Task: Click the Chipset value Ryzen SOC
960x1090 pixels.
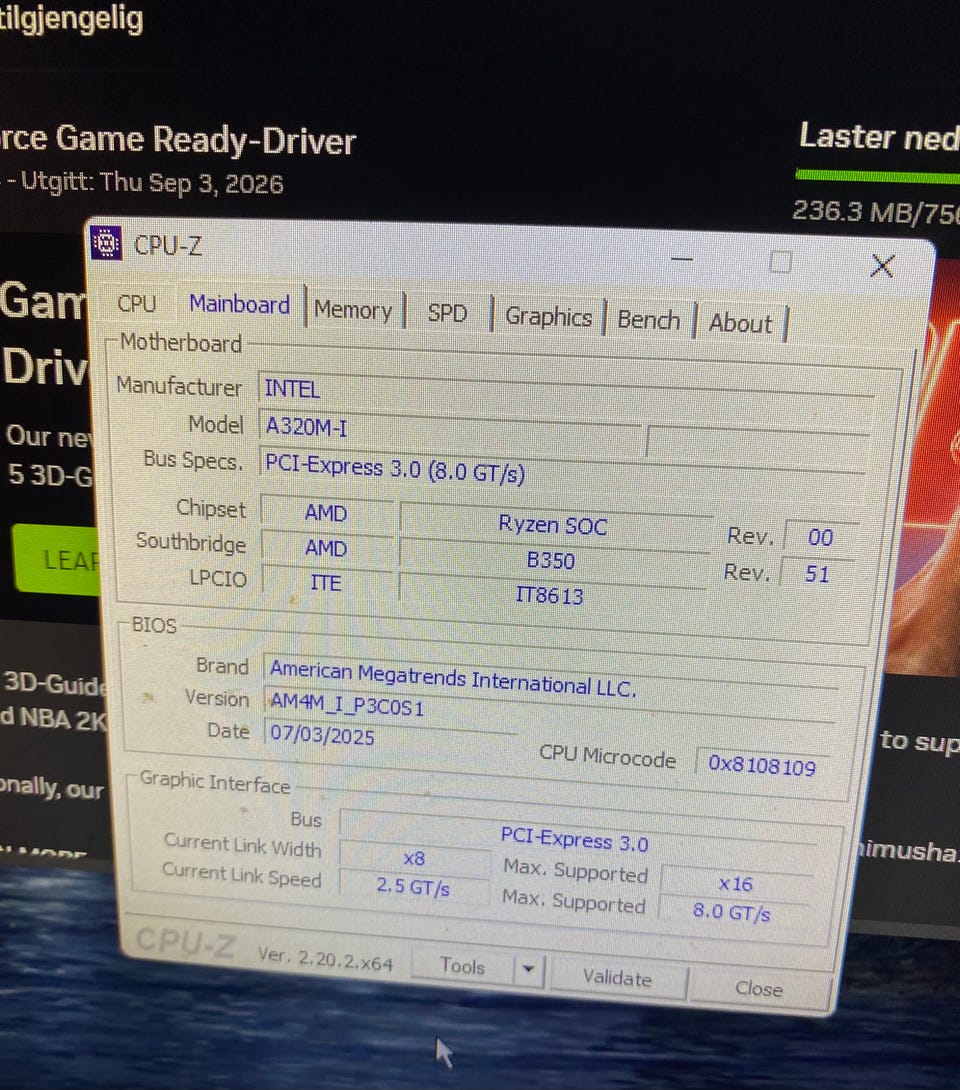Action: [x=554, y=525]
